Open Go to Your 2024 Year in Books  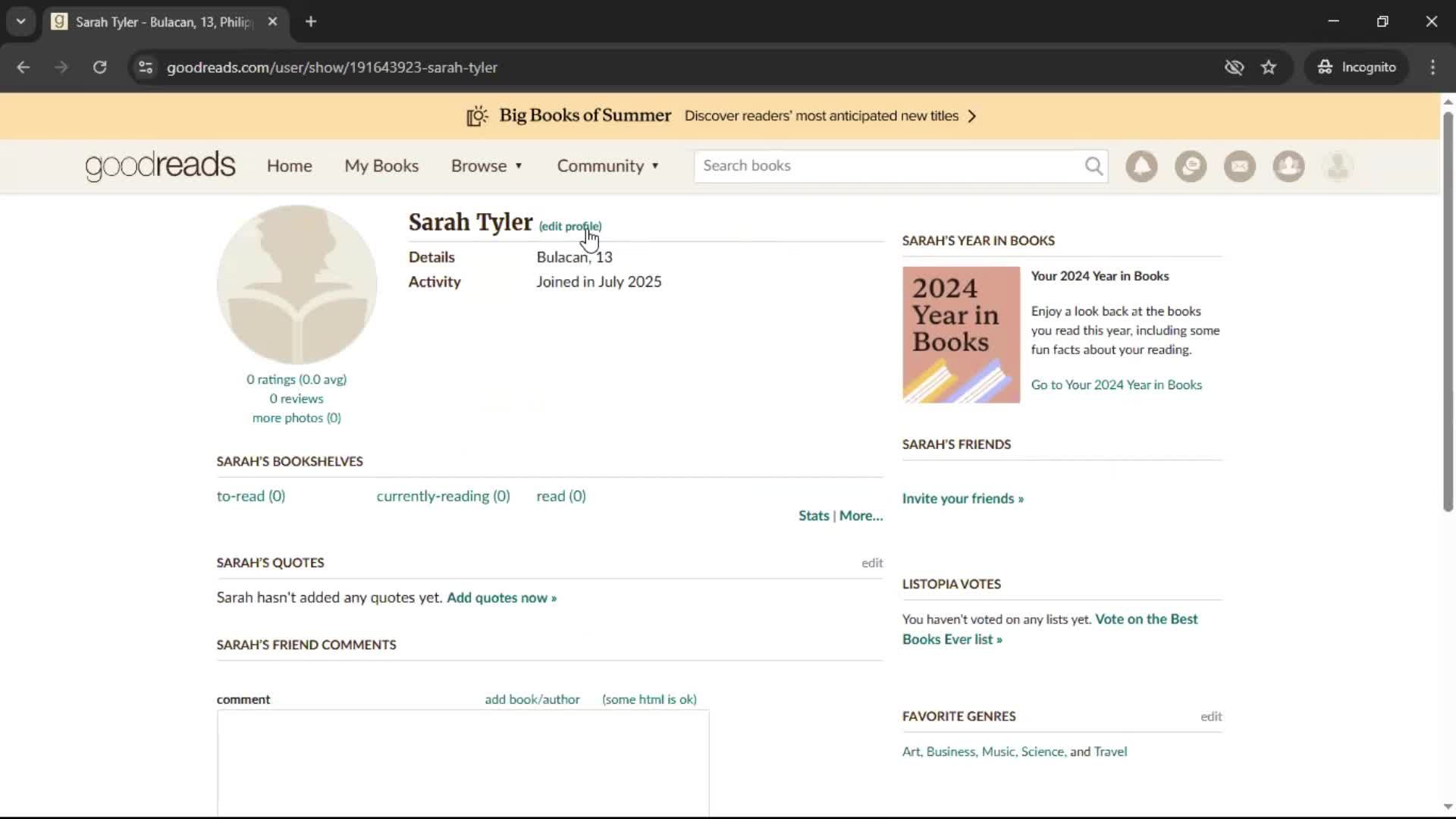[1116, 384]
